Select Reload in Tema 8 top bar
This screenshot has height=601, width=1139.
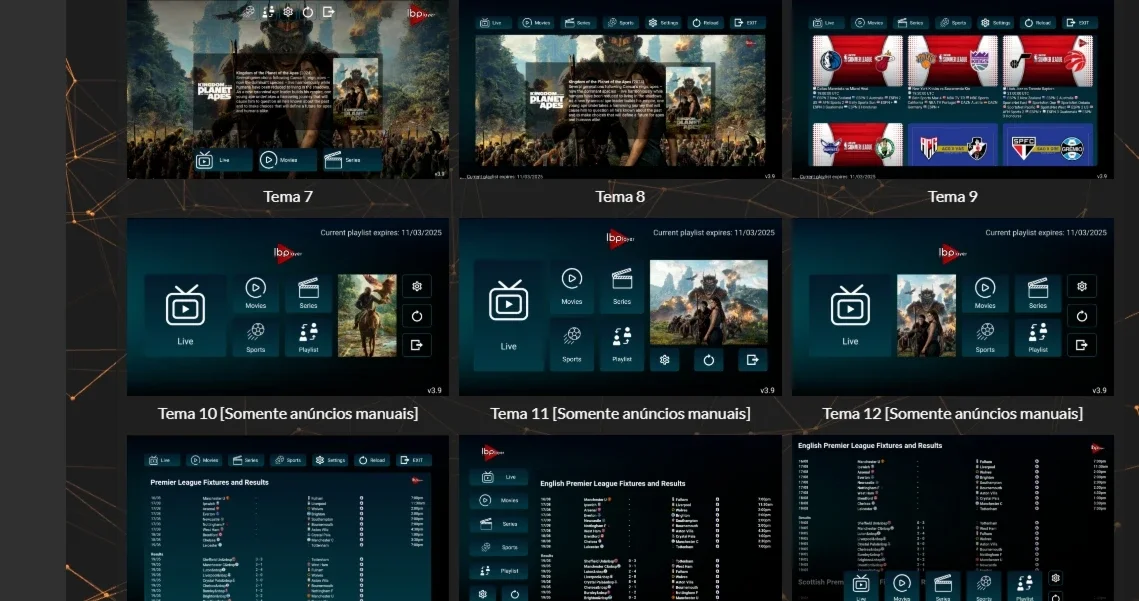706,23
